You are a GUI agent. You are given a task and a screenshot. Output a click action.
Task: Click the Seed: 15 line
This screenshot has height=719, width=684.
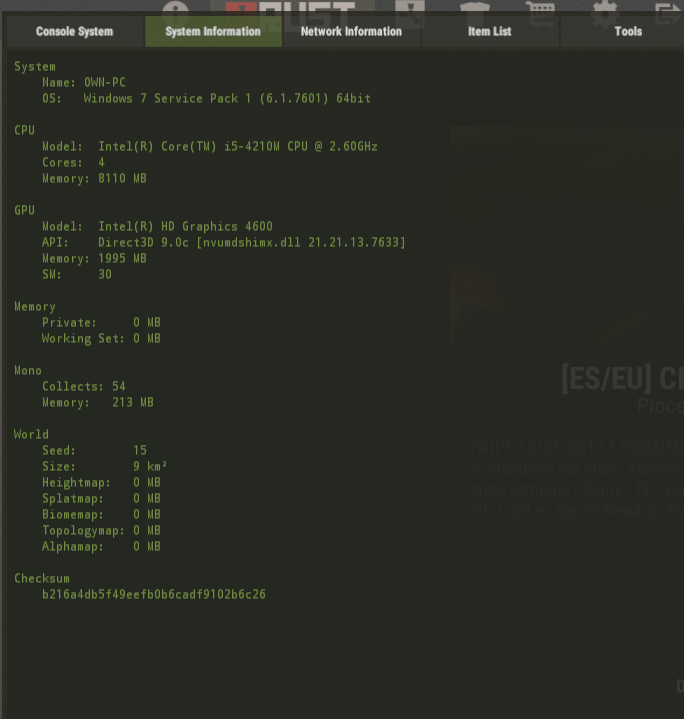(94, 450)
